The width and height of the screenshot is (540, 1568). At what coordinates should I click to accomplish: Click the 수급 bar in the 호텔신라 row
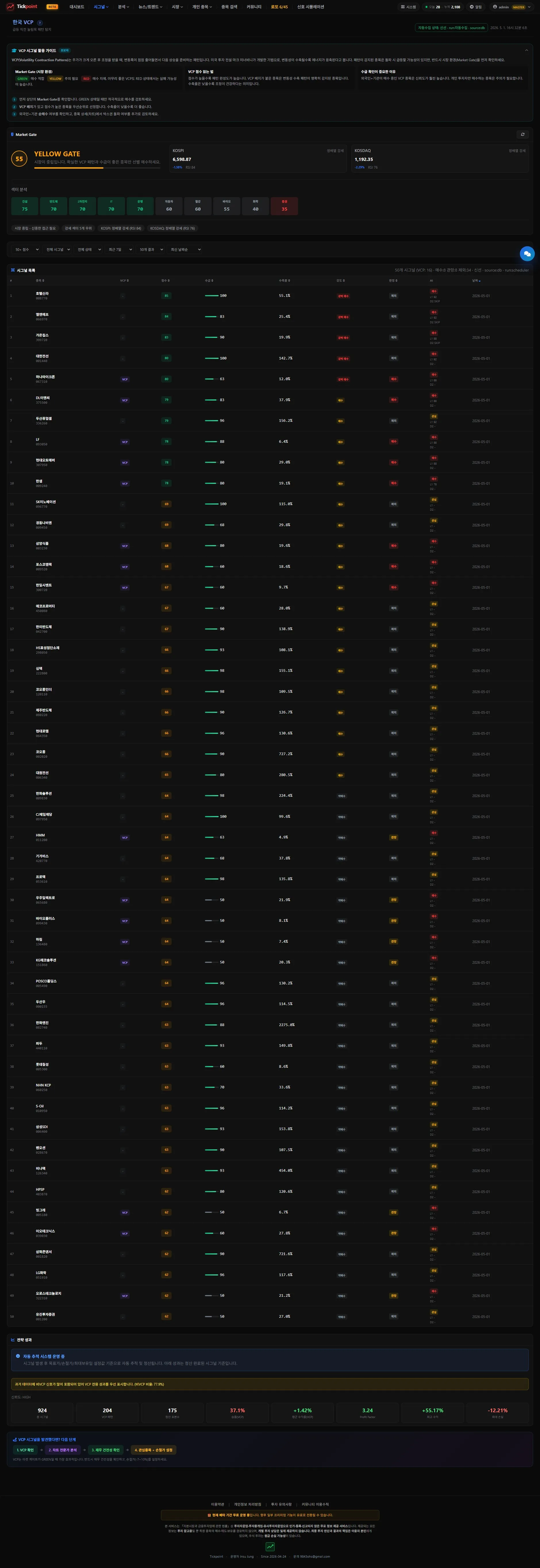tap(212, 296)
